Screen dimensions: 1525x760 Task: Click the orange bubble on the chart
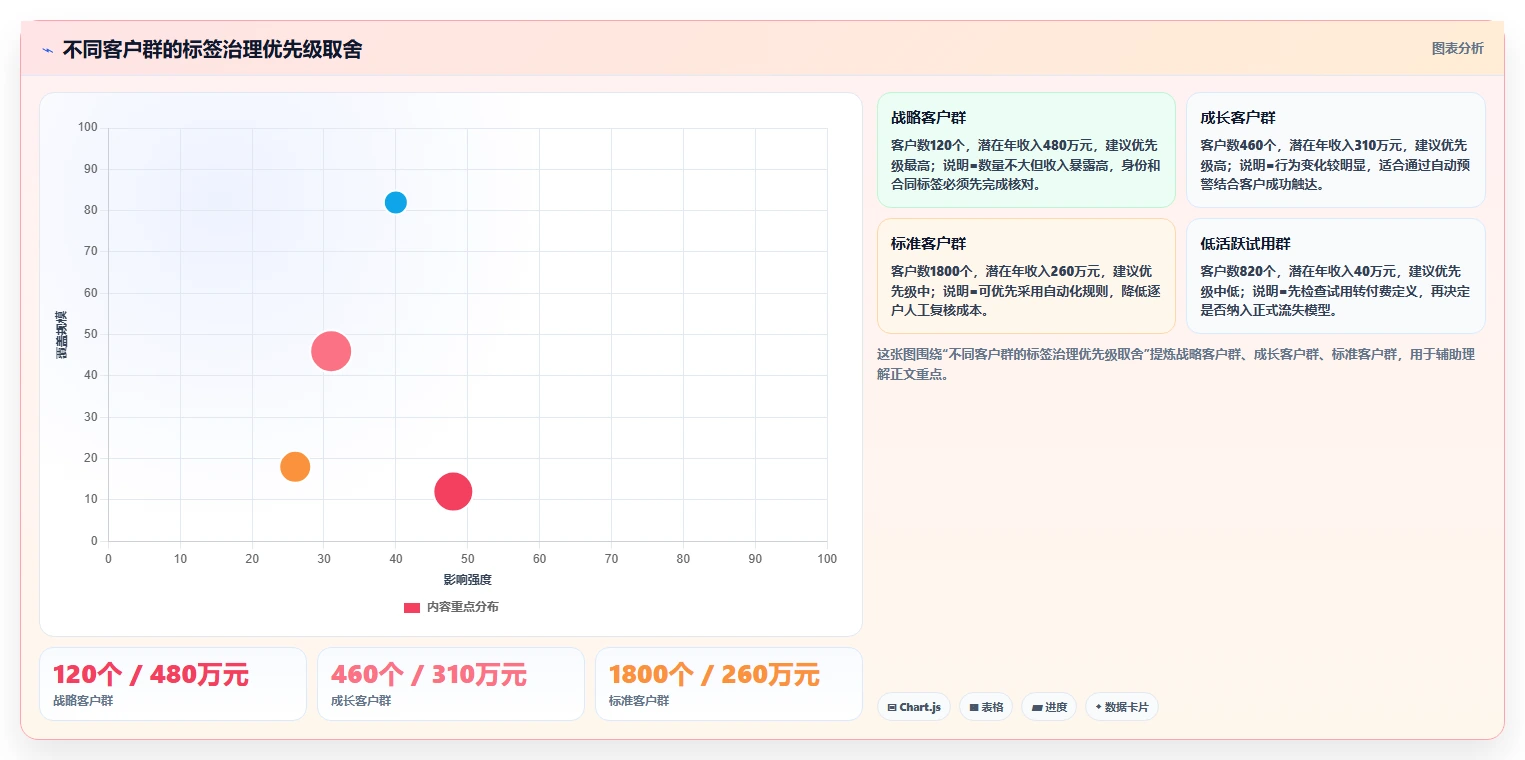[295, 466]
